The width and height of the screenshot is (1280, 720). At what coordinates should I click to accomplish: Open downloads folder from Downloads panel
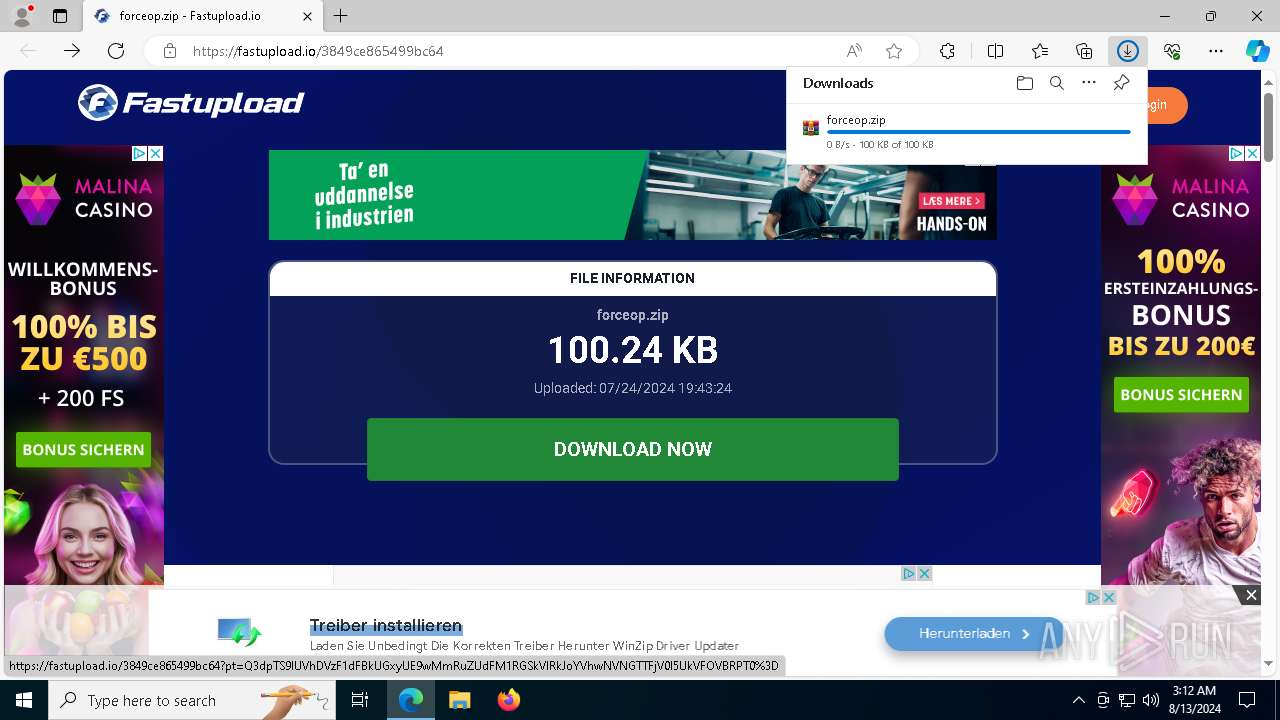1025,83
